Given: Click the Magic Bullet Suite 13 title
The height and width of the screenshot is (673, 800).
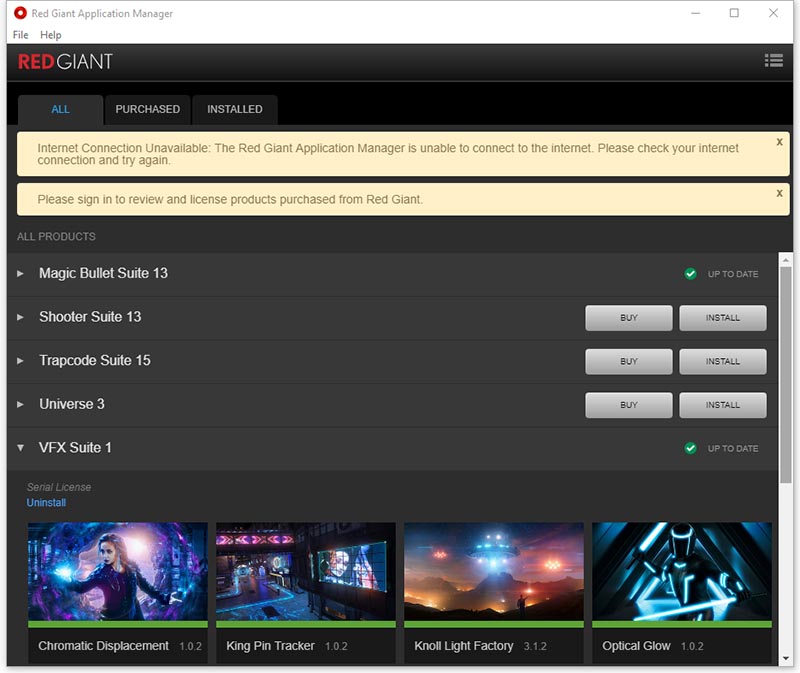Looking at the screenshot, I should (x=104, y=273).
